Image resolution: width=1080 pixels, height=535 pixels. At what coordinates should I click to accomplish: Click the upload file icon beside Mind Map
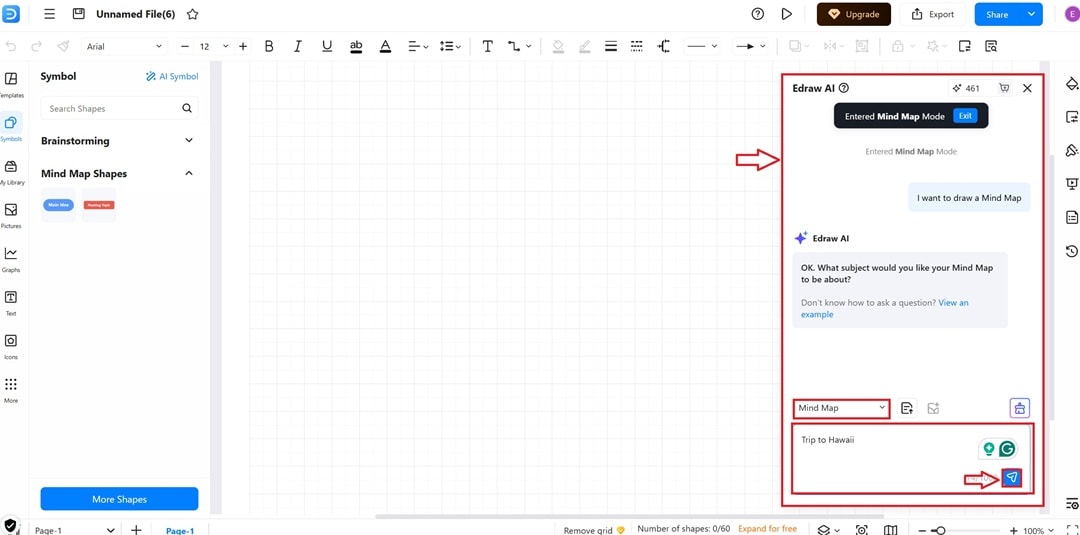pos(907,408)
